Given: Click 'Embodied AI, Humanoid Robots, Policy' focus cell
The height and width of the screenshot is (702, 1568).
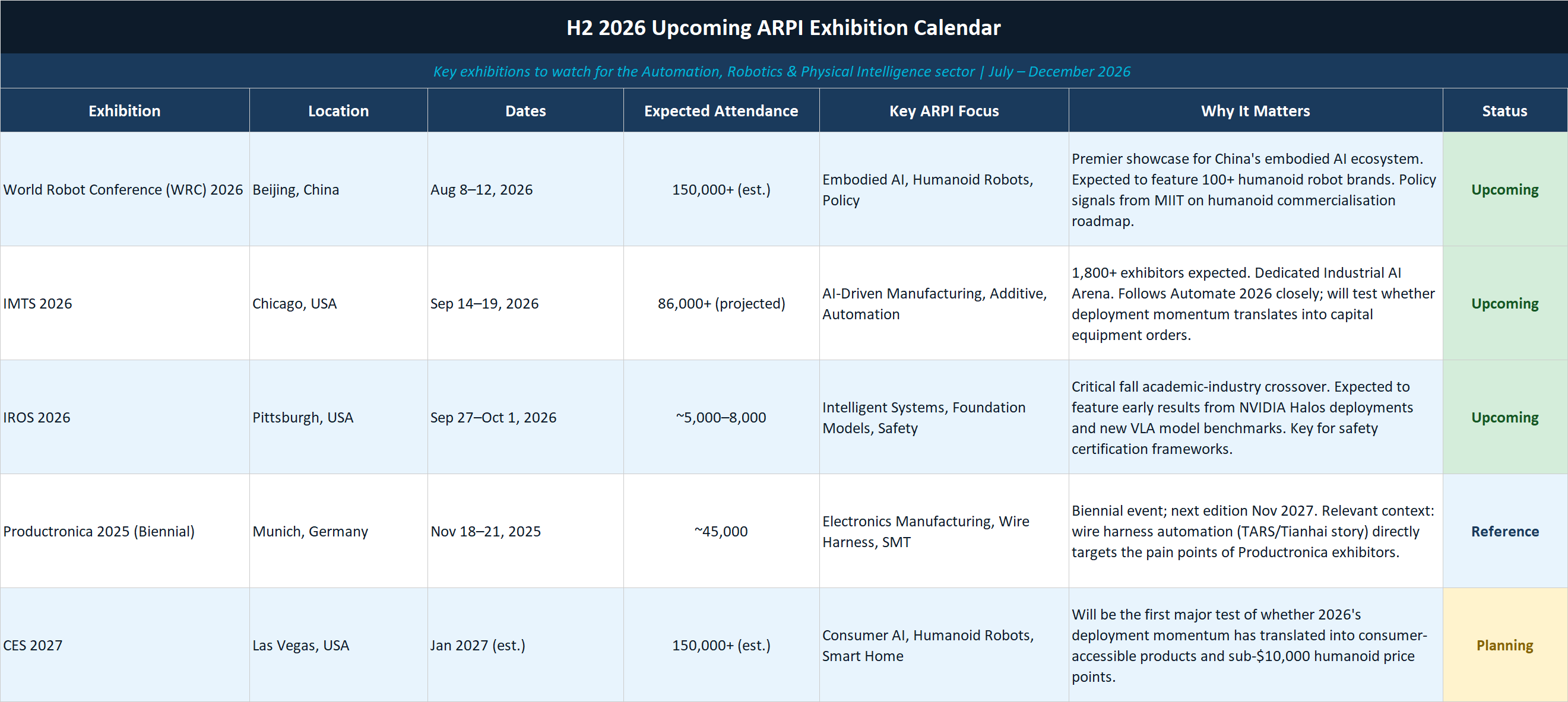Looking at the screenshot, I should click(944, 189).
